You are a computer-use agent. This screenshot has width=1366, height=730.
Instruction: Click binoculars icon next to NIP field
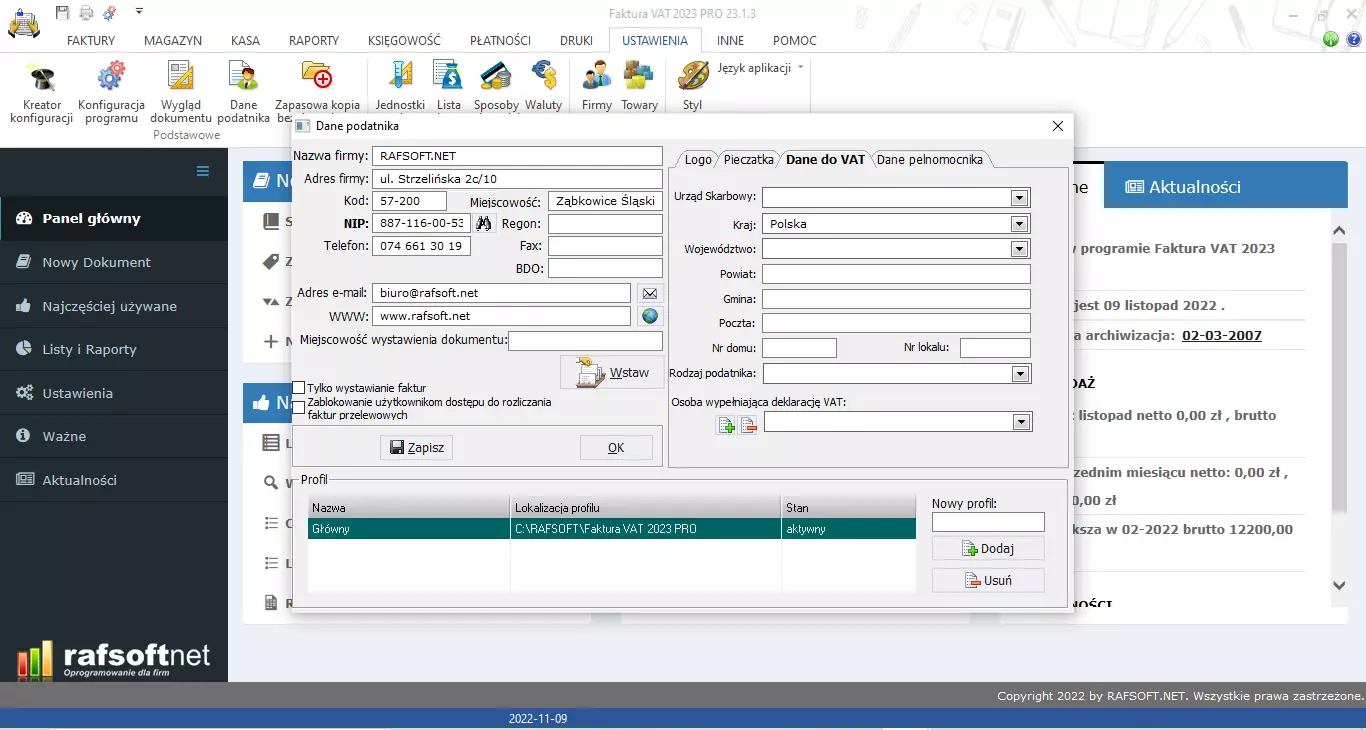[x=484, y=224]
